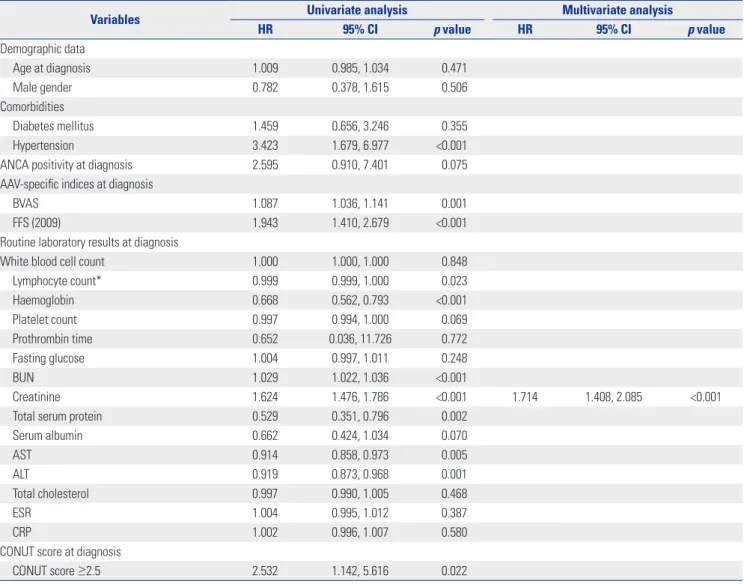Select Prothrombin time row label
The image size is (744, 584).
coord(52,339)
